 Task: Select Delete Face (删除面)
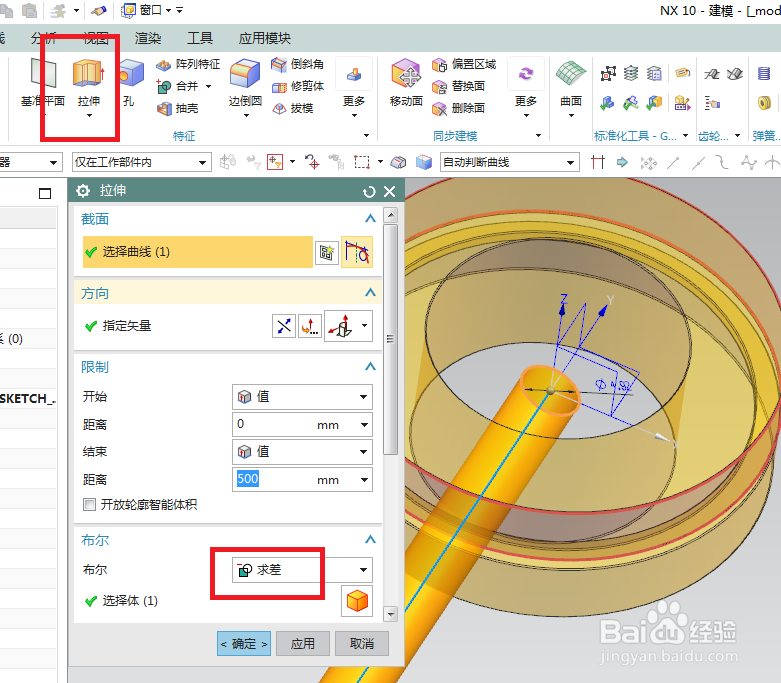459,108
